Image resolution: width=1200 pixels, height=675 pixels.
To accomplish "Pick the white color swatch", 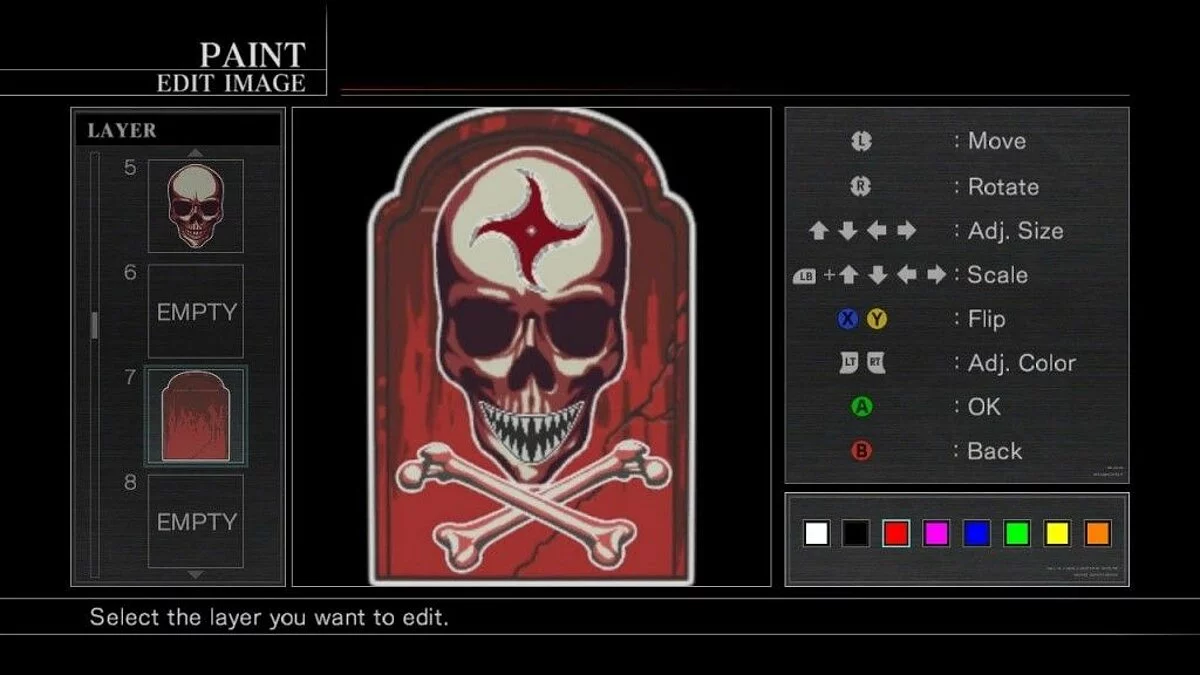I will (x=816, y=534).
